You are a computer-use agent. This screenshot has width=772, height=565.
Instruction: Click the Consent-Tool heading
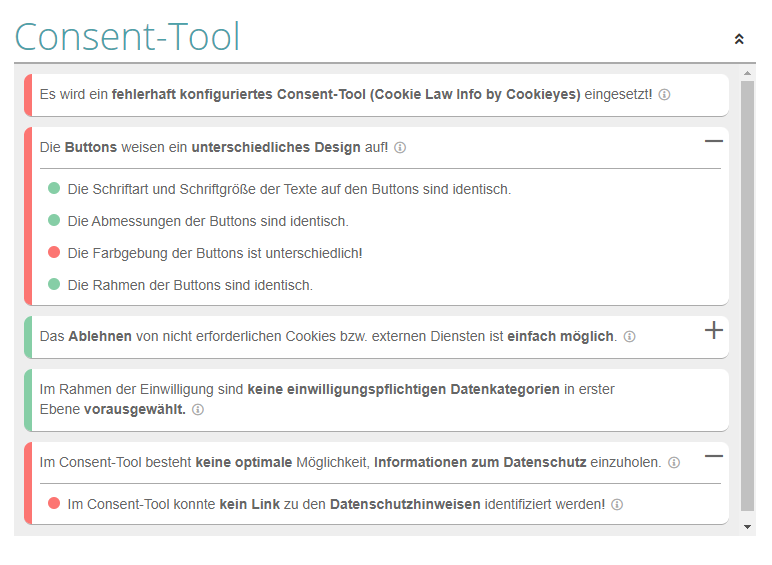coord(127,37)
